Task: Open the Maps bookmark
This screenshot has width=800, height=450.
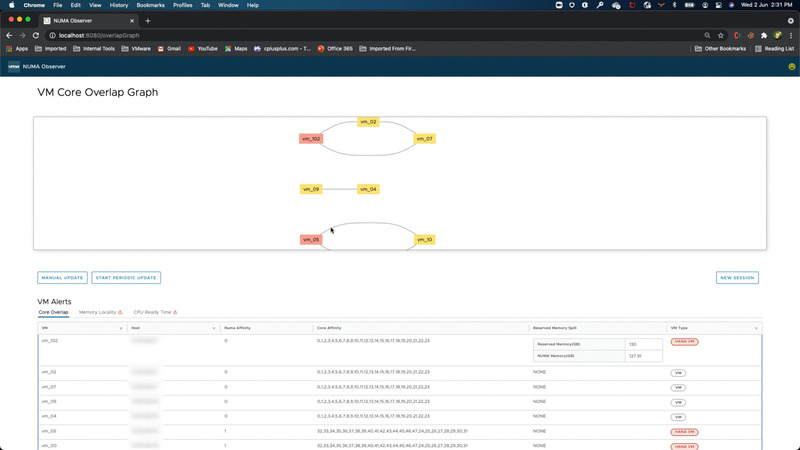Action: [x=236, y=49]
